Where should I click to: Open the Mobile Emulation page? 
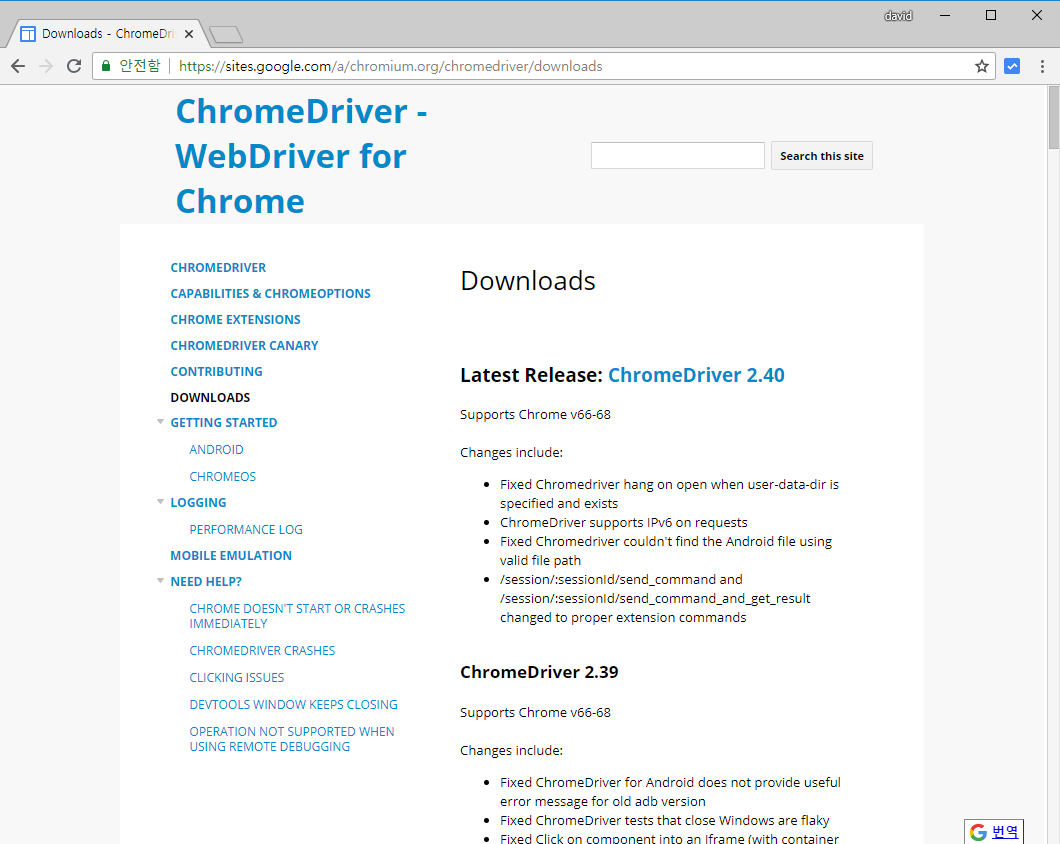point(231,556)
